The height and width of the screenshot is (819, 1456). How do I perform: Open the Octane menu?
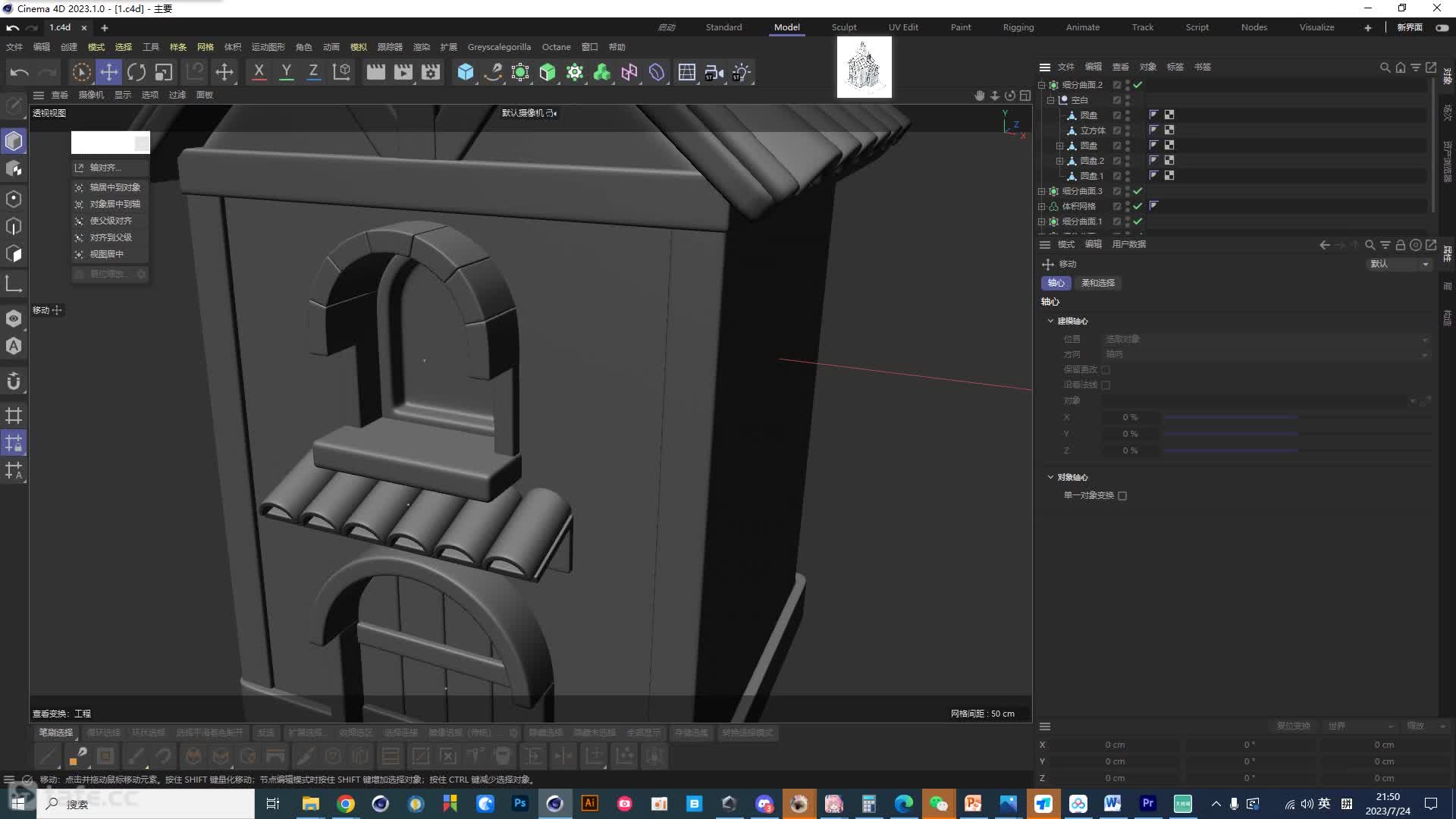556,47
